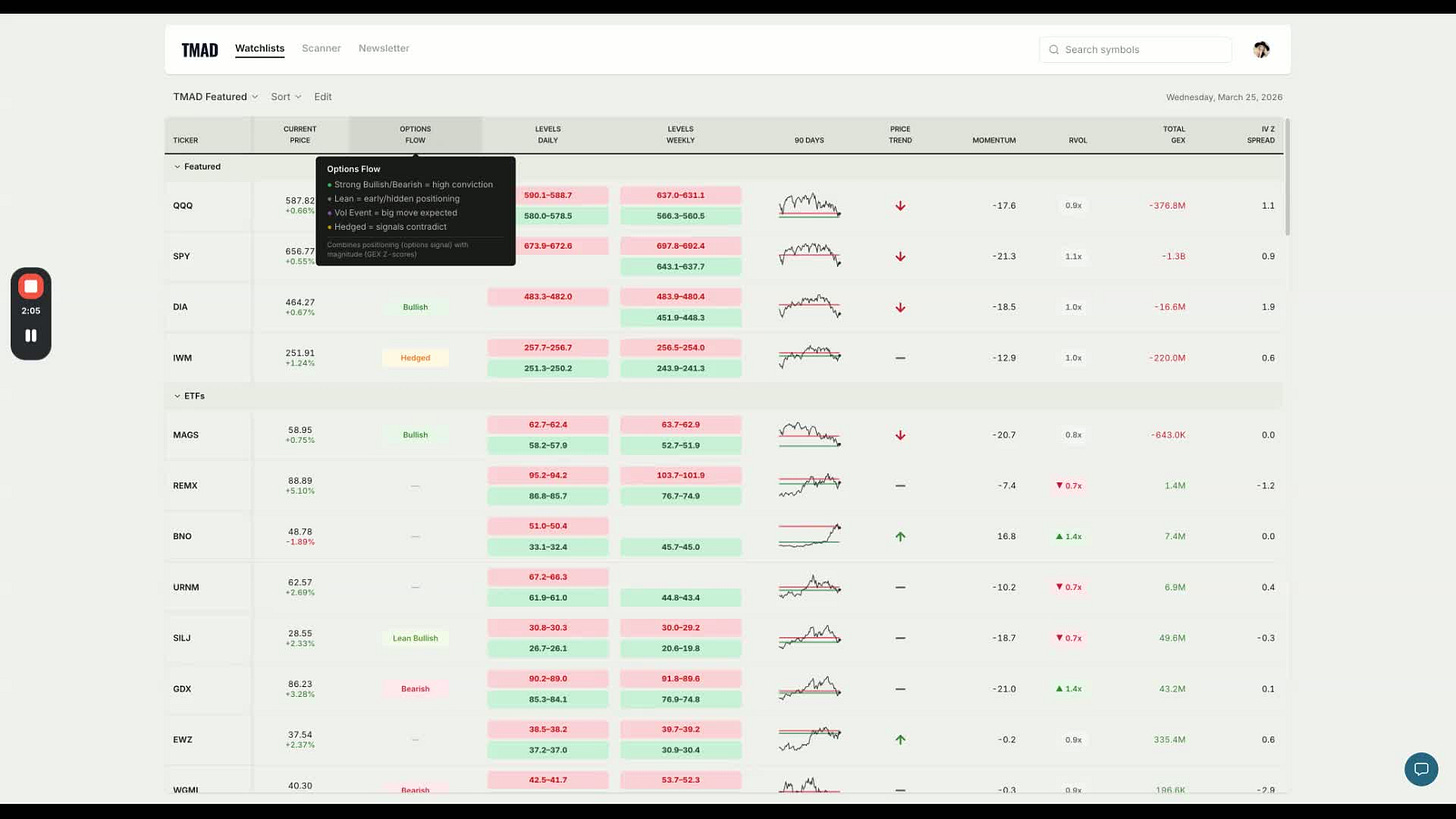
Task: Click REMX RVOL value 0.7x
Action: point(1069,486)
